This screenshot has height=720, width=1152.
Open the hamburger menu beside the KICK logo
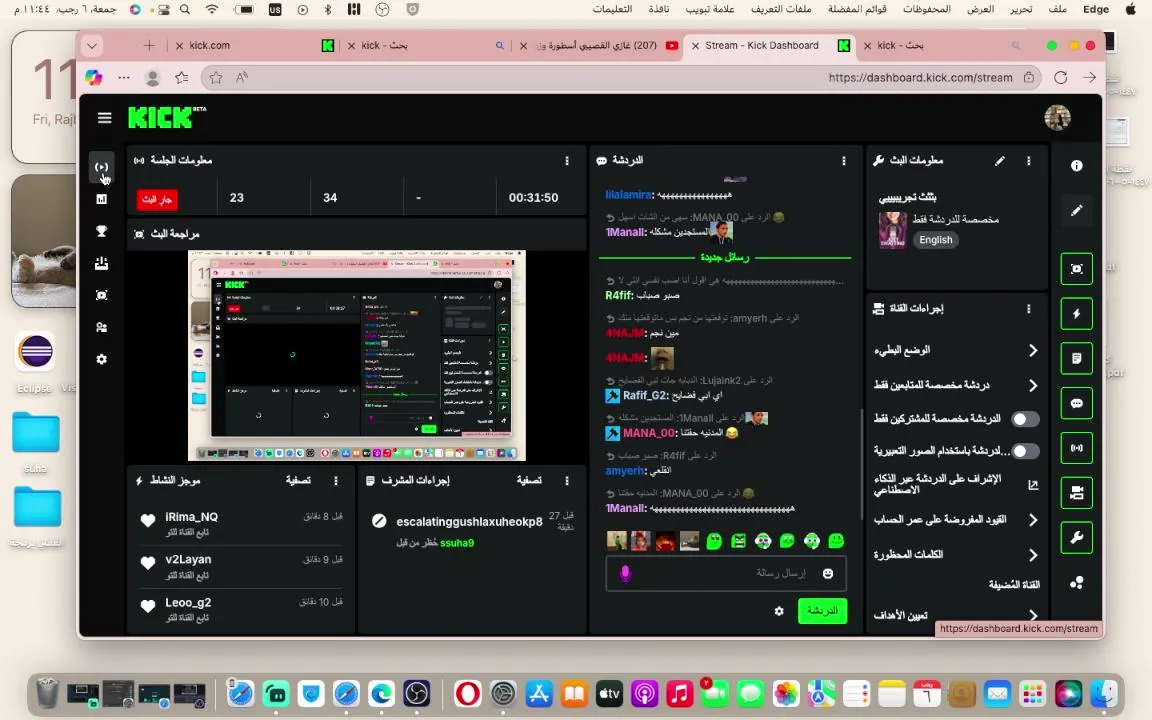(104, 118)
